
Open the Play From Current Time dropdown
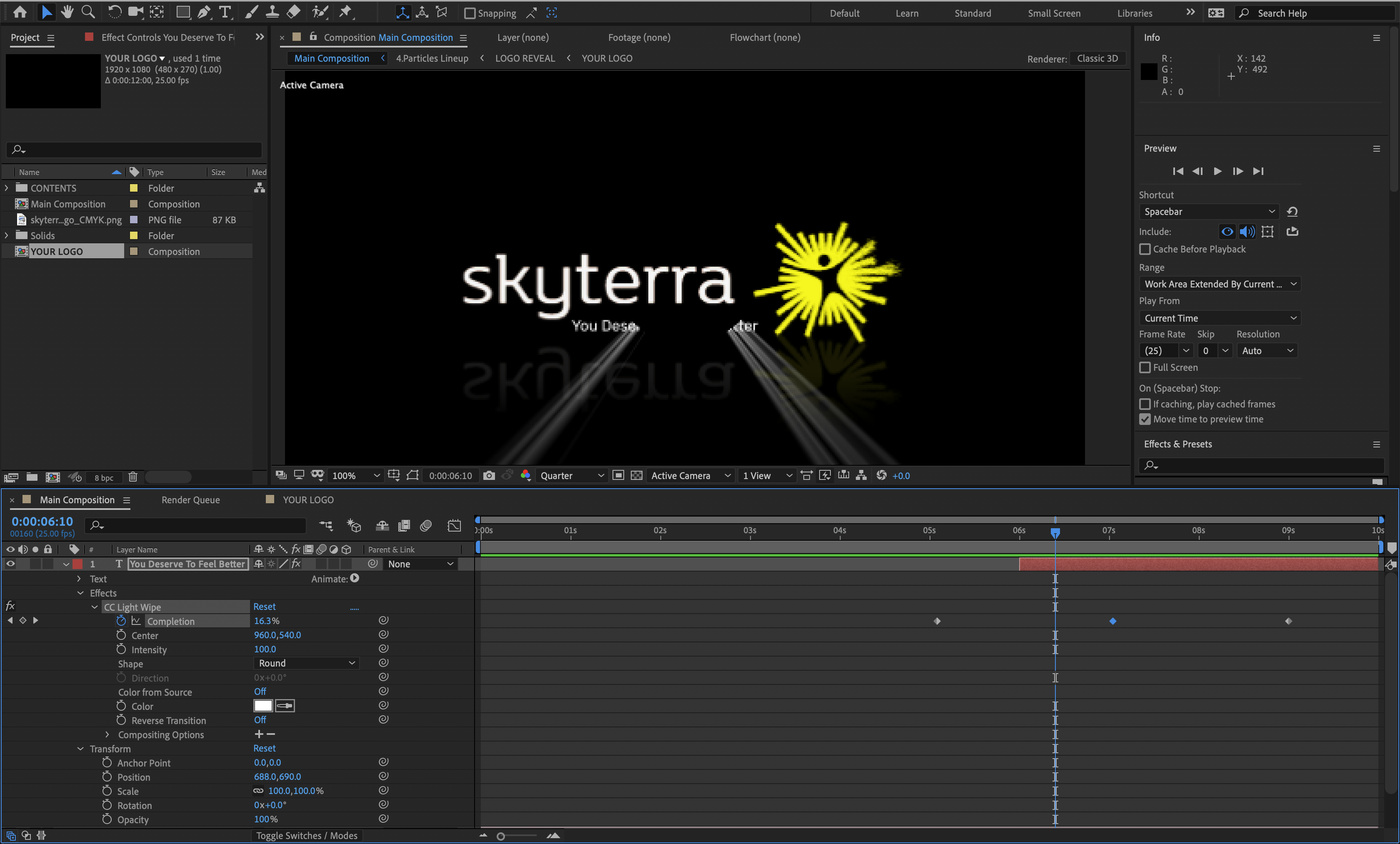(1220, 318)
